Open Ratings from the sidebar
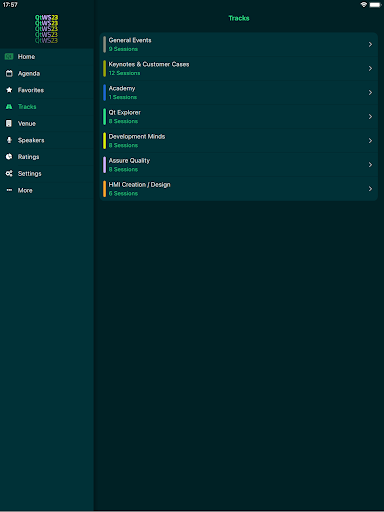The width and height of the screenshot is (384, 512). [47, 157]
